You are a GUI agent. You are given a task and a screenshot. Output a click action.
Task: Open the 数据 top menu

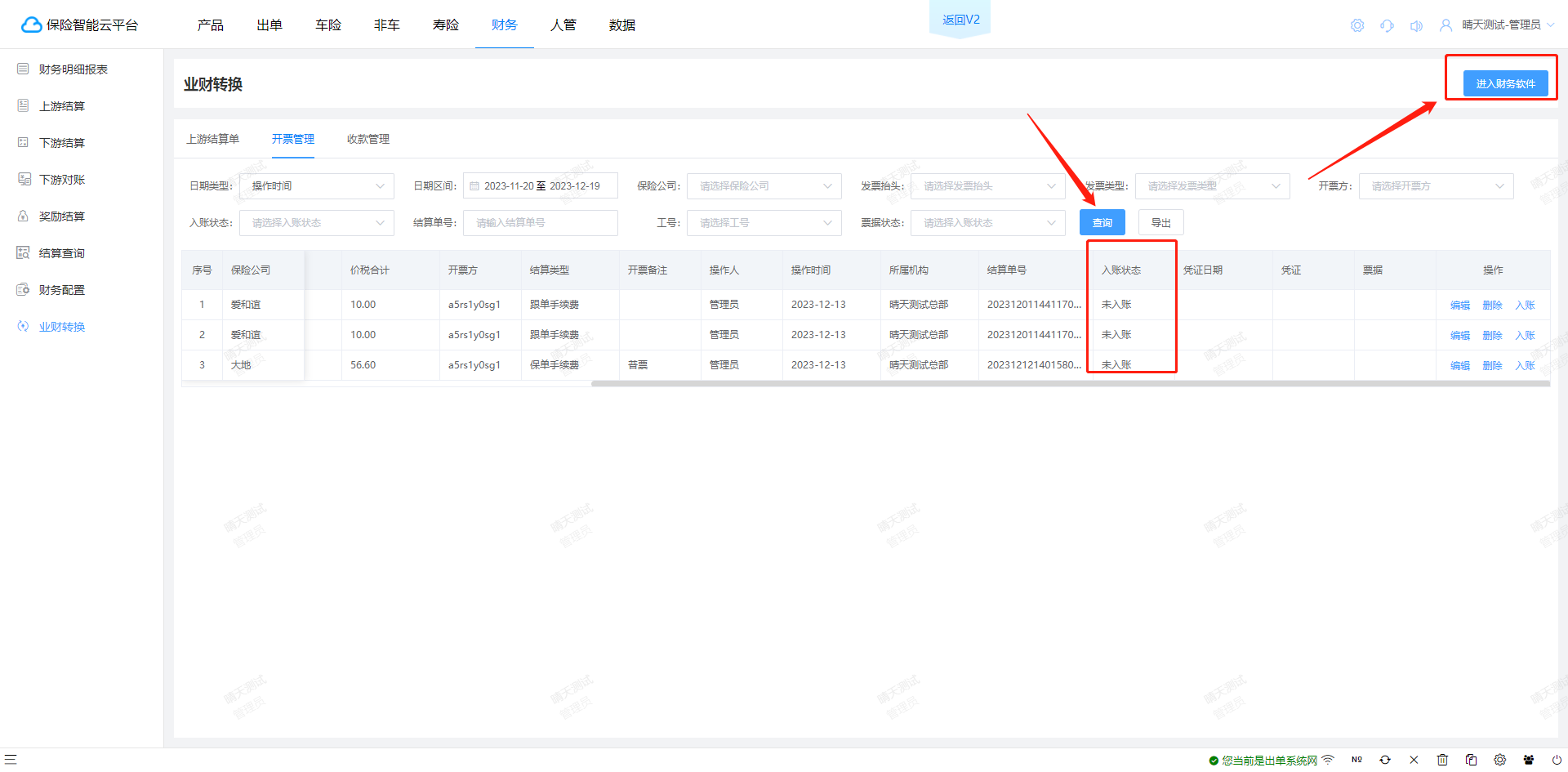click(622, 25)
